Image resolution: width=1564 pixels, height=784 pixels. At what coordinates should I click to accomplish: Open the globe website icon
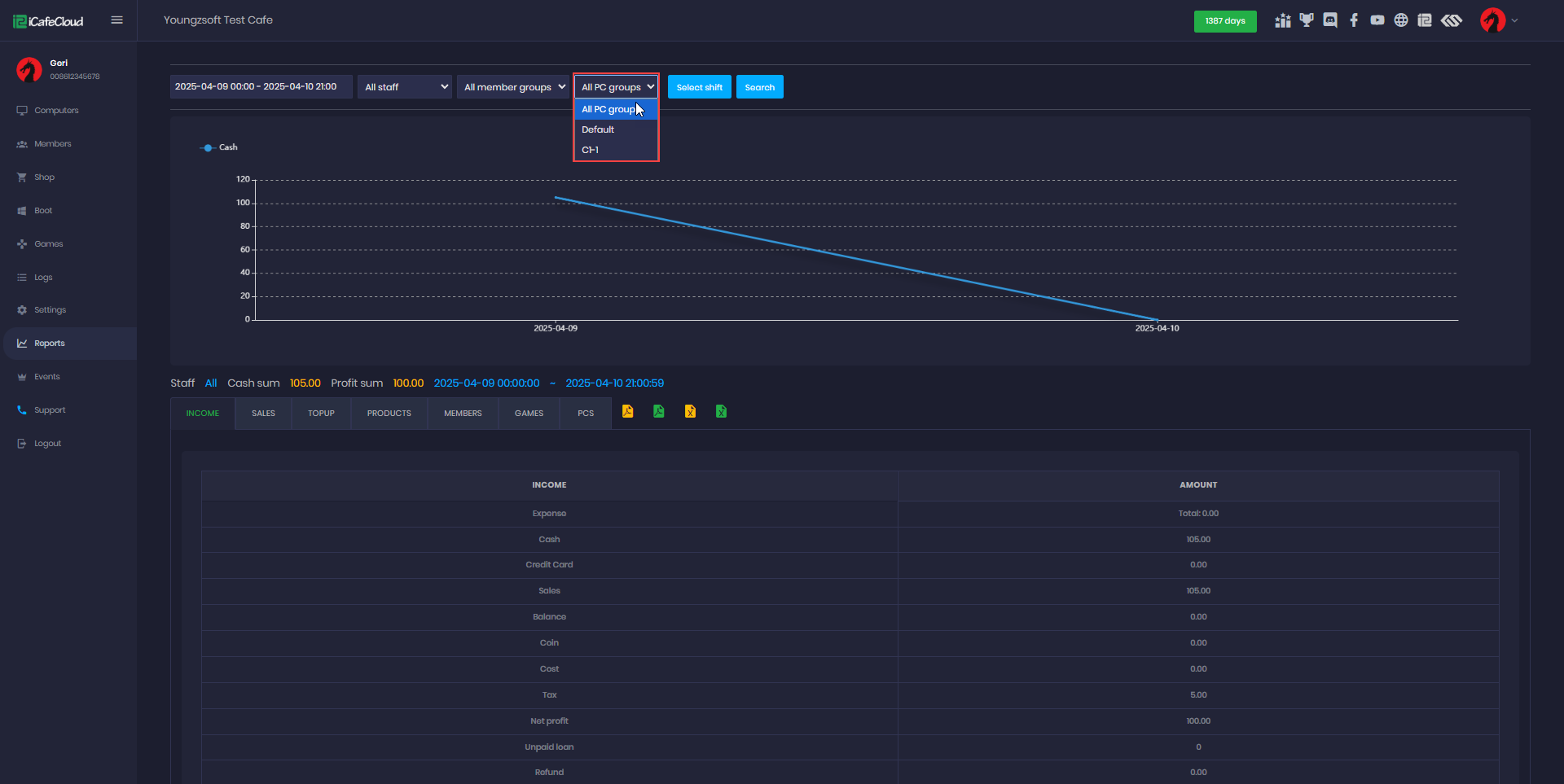pos(1402,20)
